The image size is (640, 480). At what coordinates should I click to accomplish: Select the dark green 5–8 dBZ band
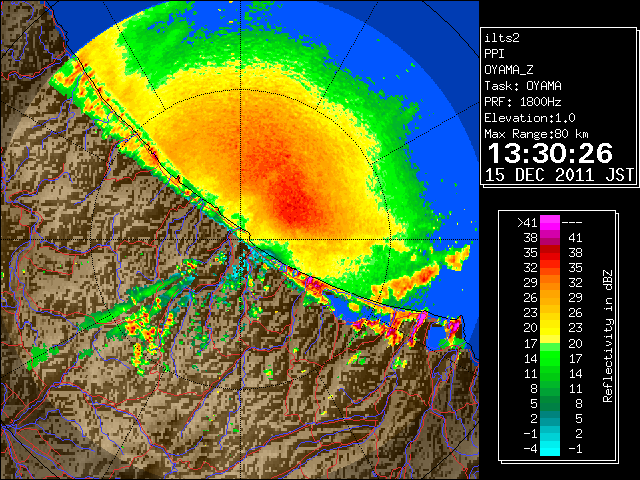pyautogui.click(x=550, y=404)
